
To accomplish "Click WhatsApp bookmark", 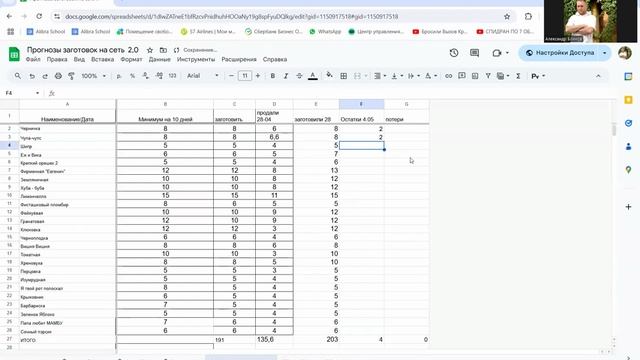I will pyautogui.click(x=325, y=31).
